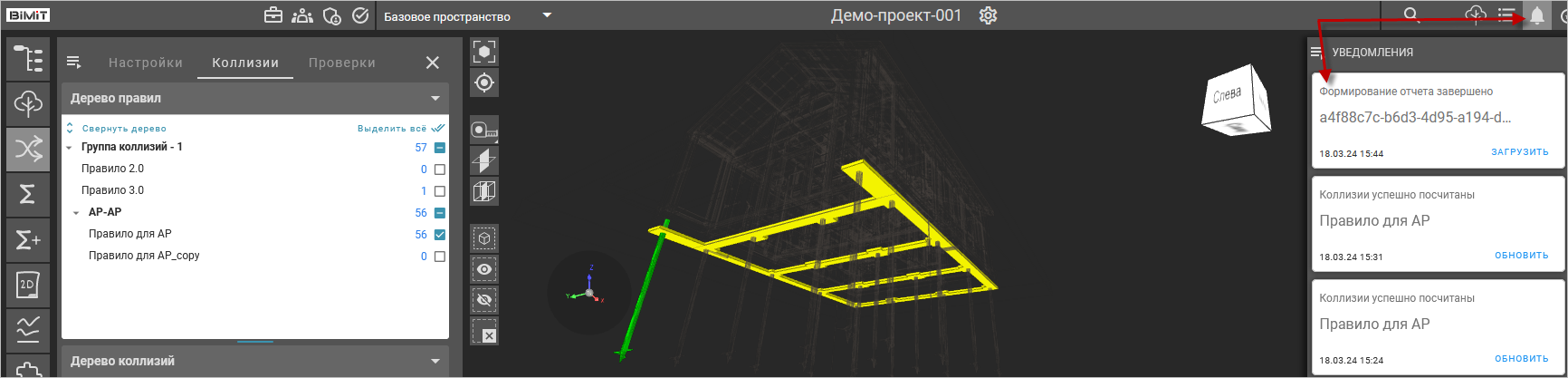
Task: Open the 2D drawing sidebar icon
Action: (x=28, y=285)
